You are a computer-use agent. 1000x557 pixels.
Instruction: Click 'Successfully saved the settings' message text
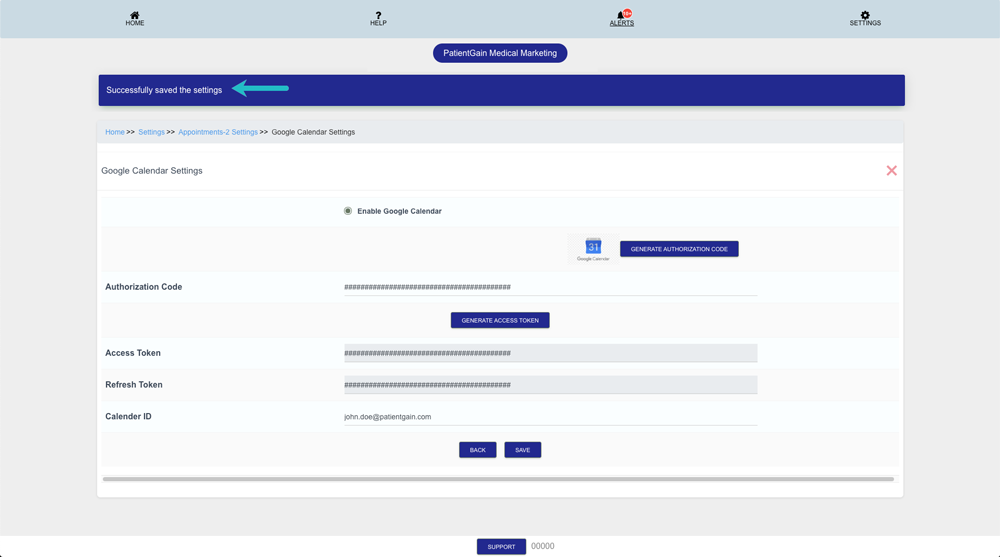click(x=164, y=90)
